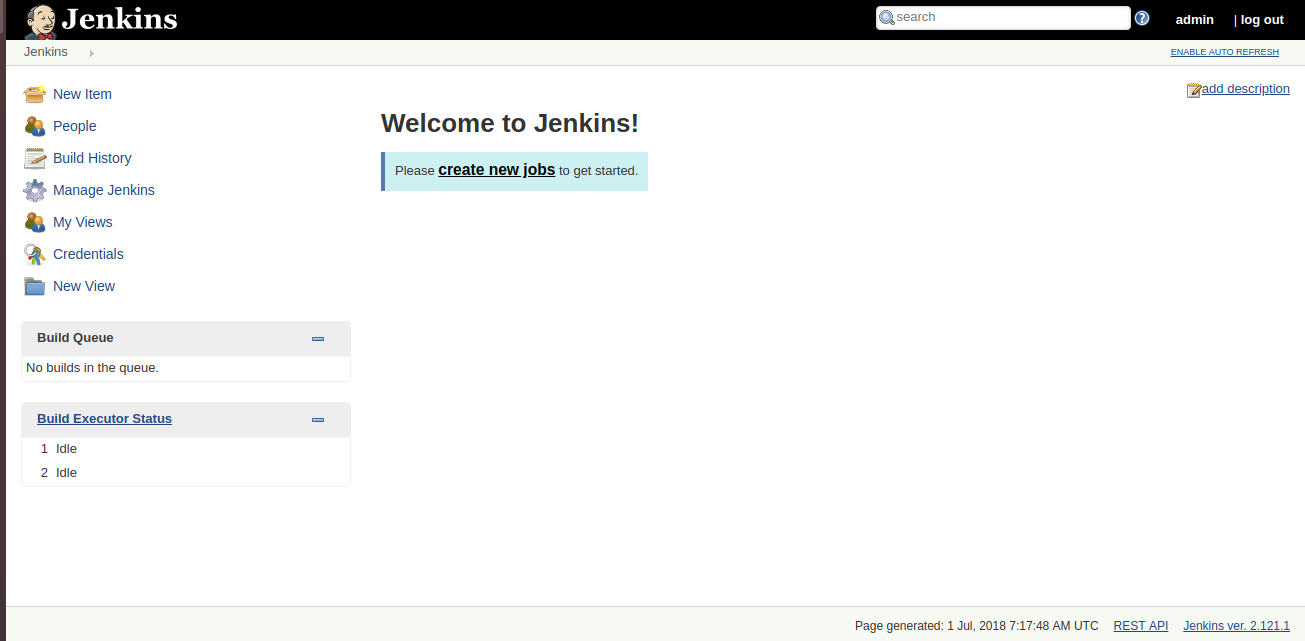The width and height of the screenshot is (1305, 641).
Task: Click the log out link
Action: click(1262, 20)
